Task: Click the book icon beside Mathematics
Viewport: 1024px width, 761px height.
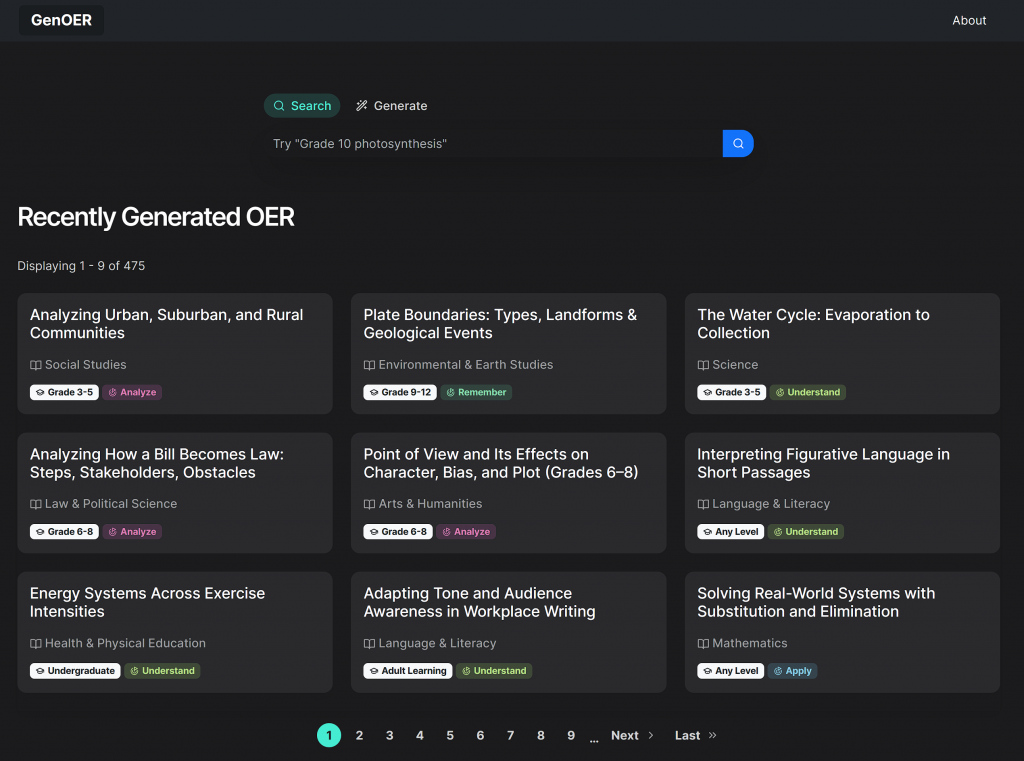Action: click(703, 644)
